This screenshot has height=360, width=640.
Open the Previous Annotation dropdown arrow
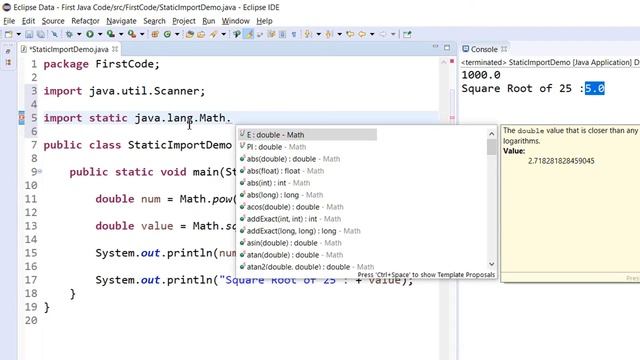click(x=340, y=34)
